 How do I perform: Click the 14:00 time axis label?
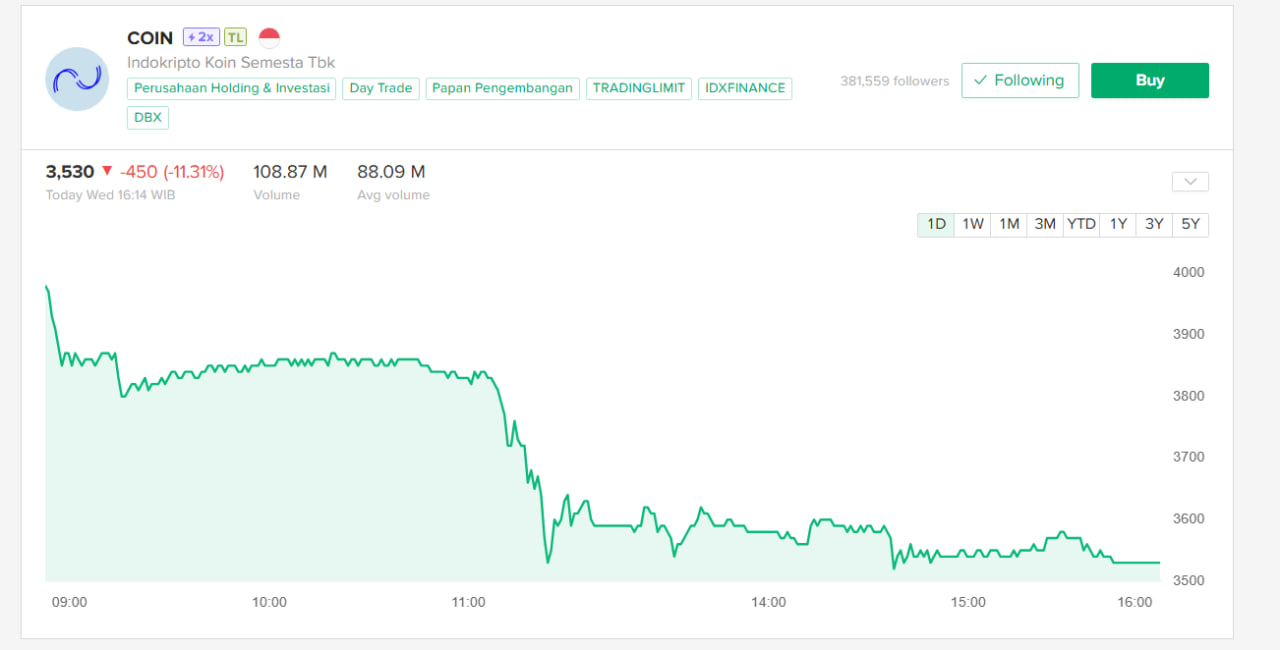(768, 602)
